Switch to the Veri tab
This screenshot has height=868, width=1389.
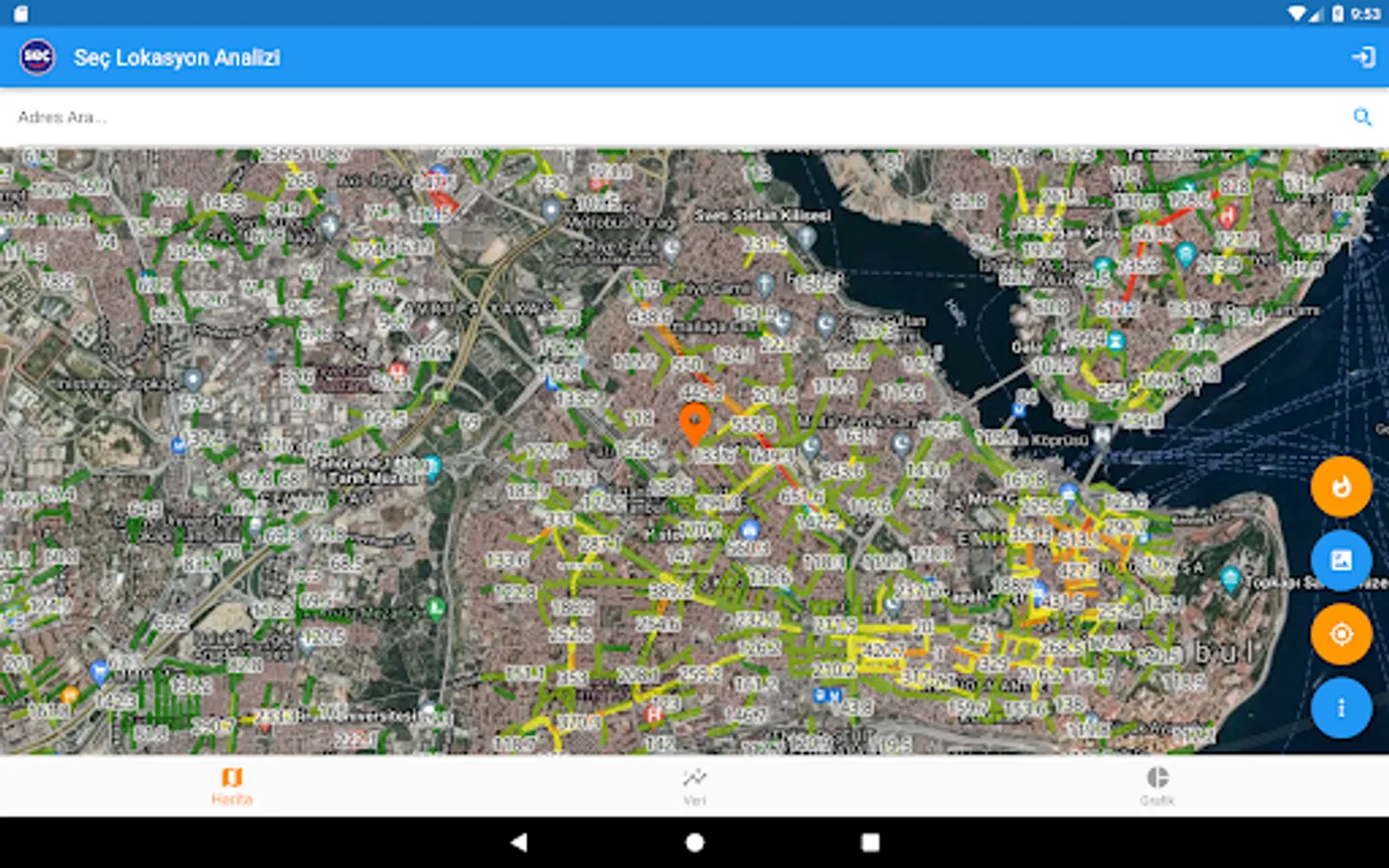(x=694, y=786)
